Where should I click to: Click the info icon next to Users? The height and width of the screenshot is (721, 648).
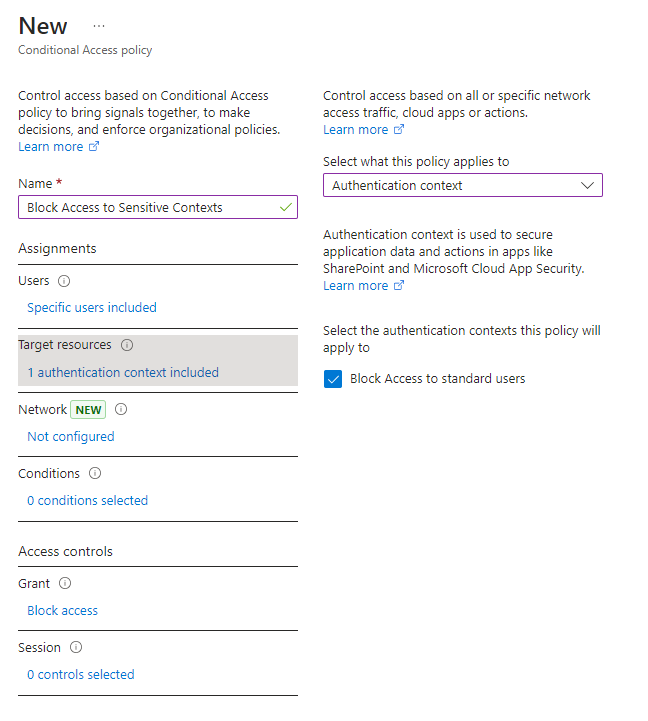pos(64,281)
